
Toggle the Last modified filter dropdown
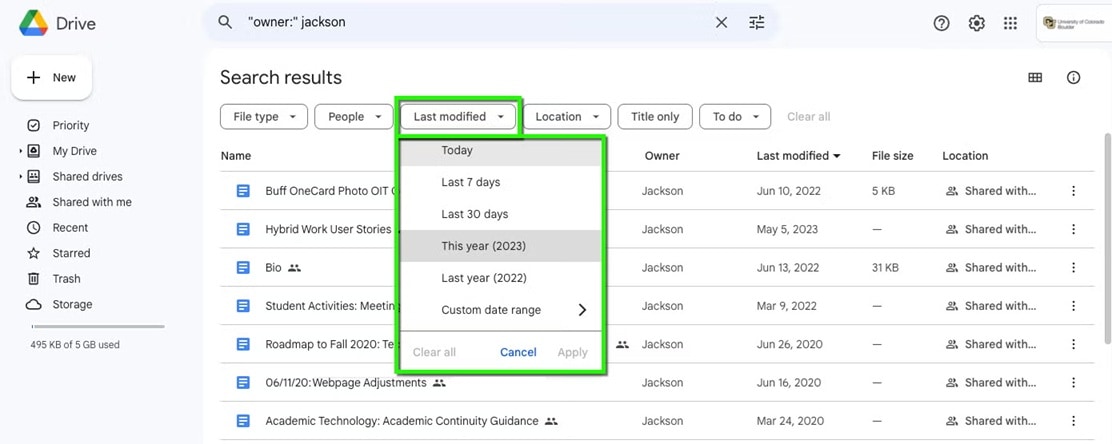coord(458,117)
